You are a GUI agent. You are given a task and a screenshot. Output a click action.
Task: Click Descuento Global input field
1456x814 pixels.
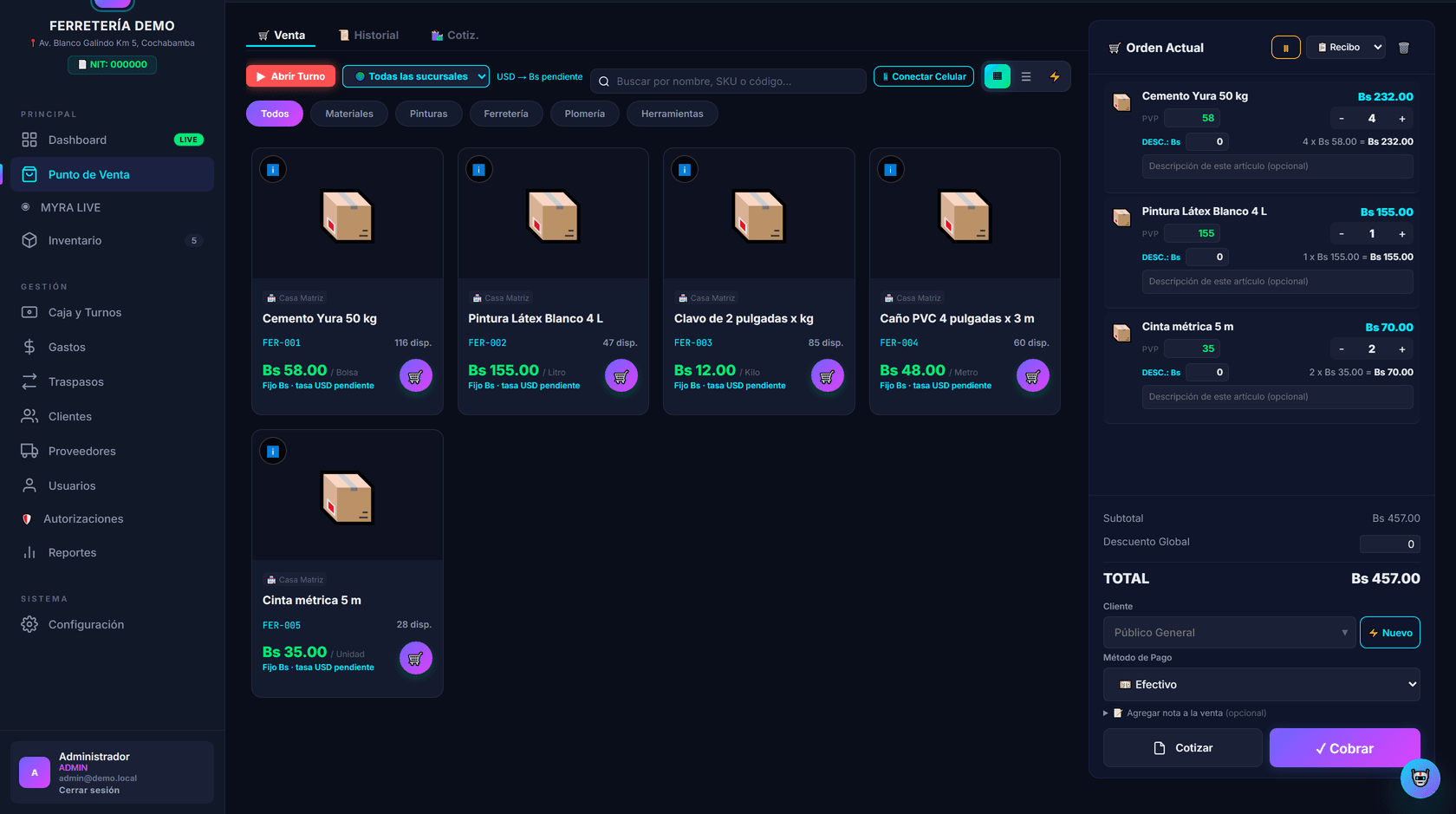(x=1390, y=544)
